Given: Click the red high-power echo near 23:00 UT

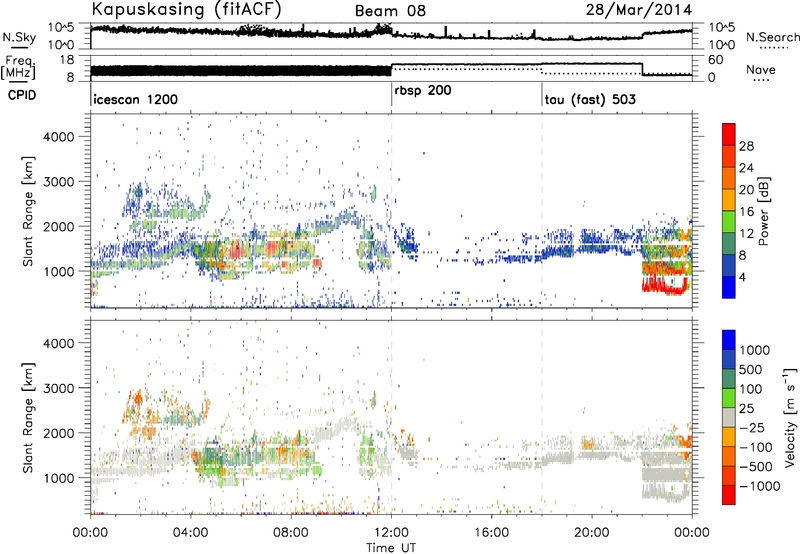Looking at the screenshot, I should click(x=666, y=286).
